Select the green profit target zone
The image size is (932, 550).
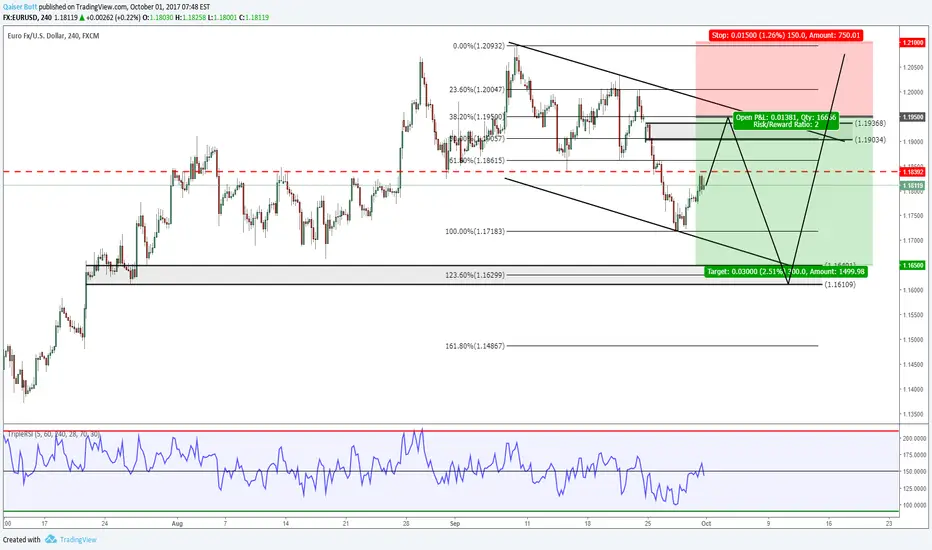[784, 191]
